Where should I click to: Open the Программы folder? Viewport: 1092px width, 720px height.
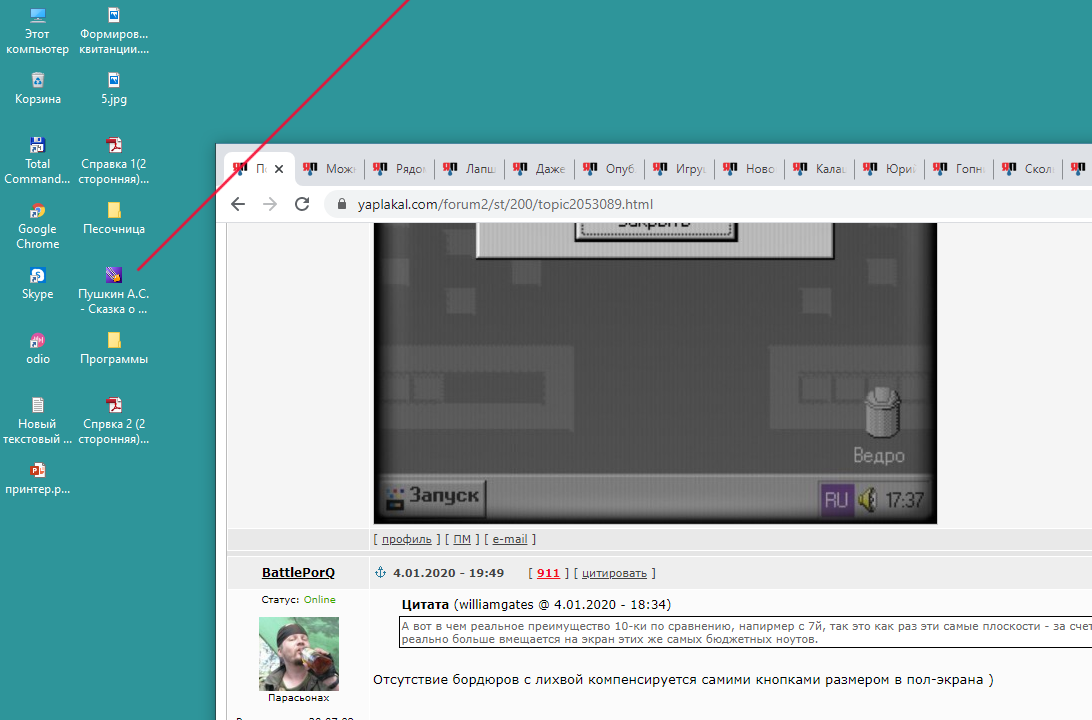tap(114, 348)
